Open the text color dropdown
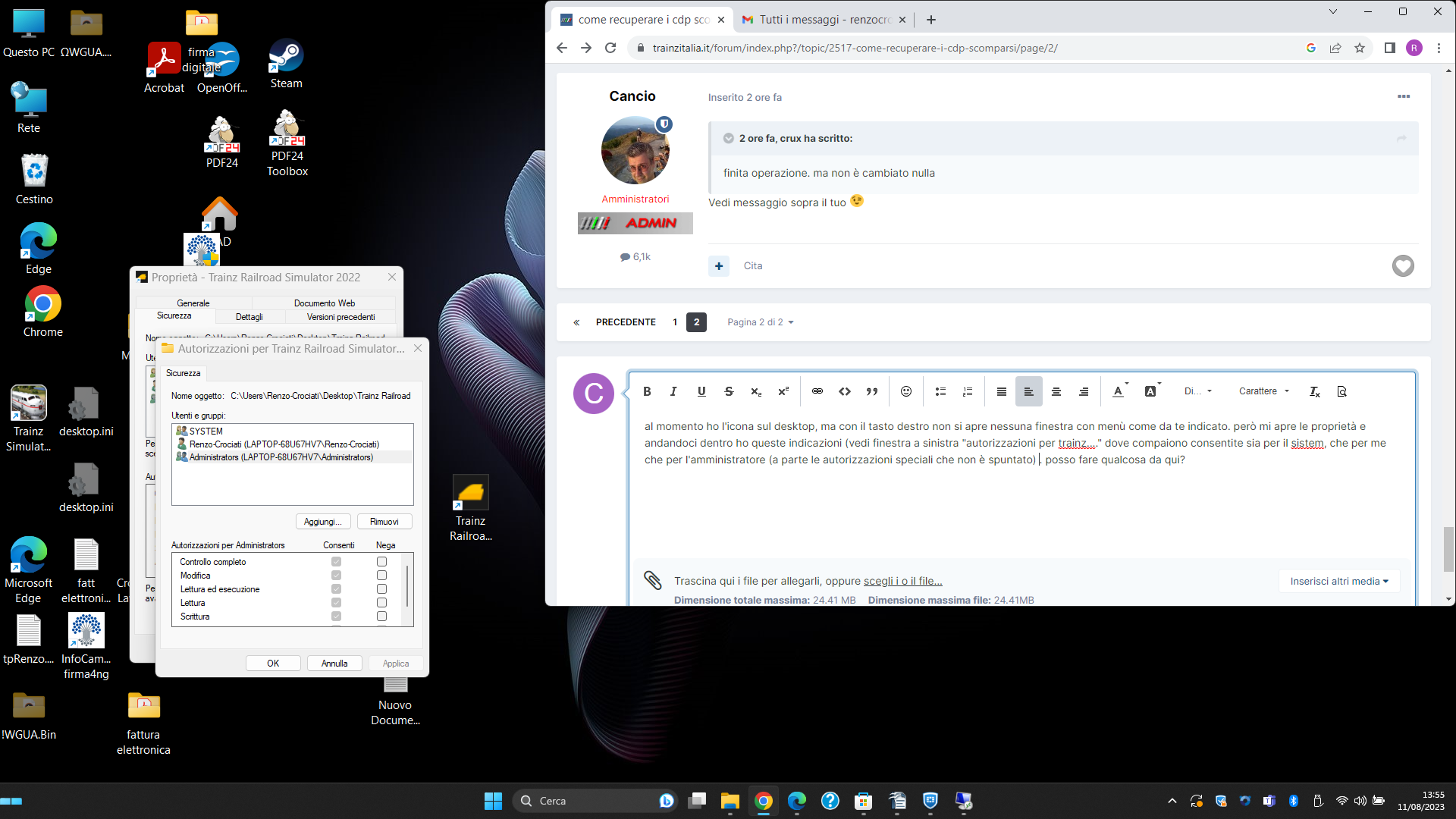This screenshot has width=1456, height=819. 1119,391
